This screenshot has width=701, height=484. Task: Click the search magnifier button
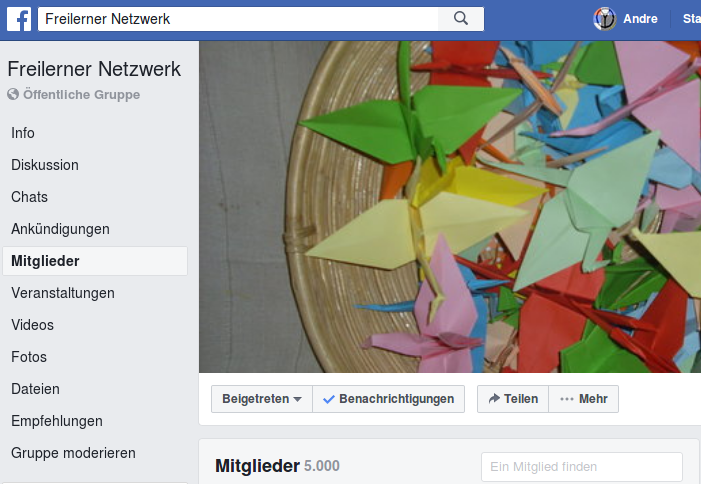pyautogui.click(x=460, y=19)
